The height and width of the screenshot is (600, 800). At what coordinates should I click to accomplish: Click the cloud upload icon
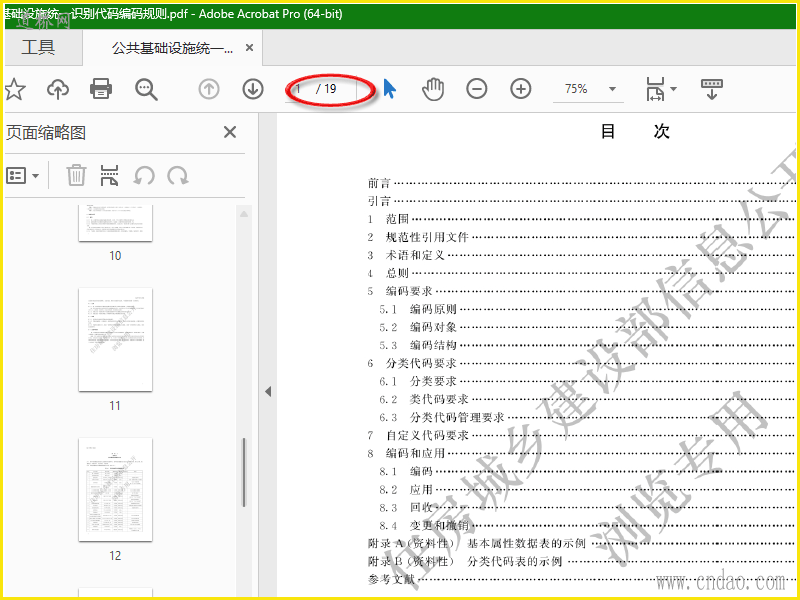coord(58,89)
